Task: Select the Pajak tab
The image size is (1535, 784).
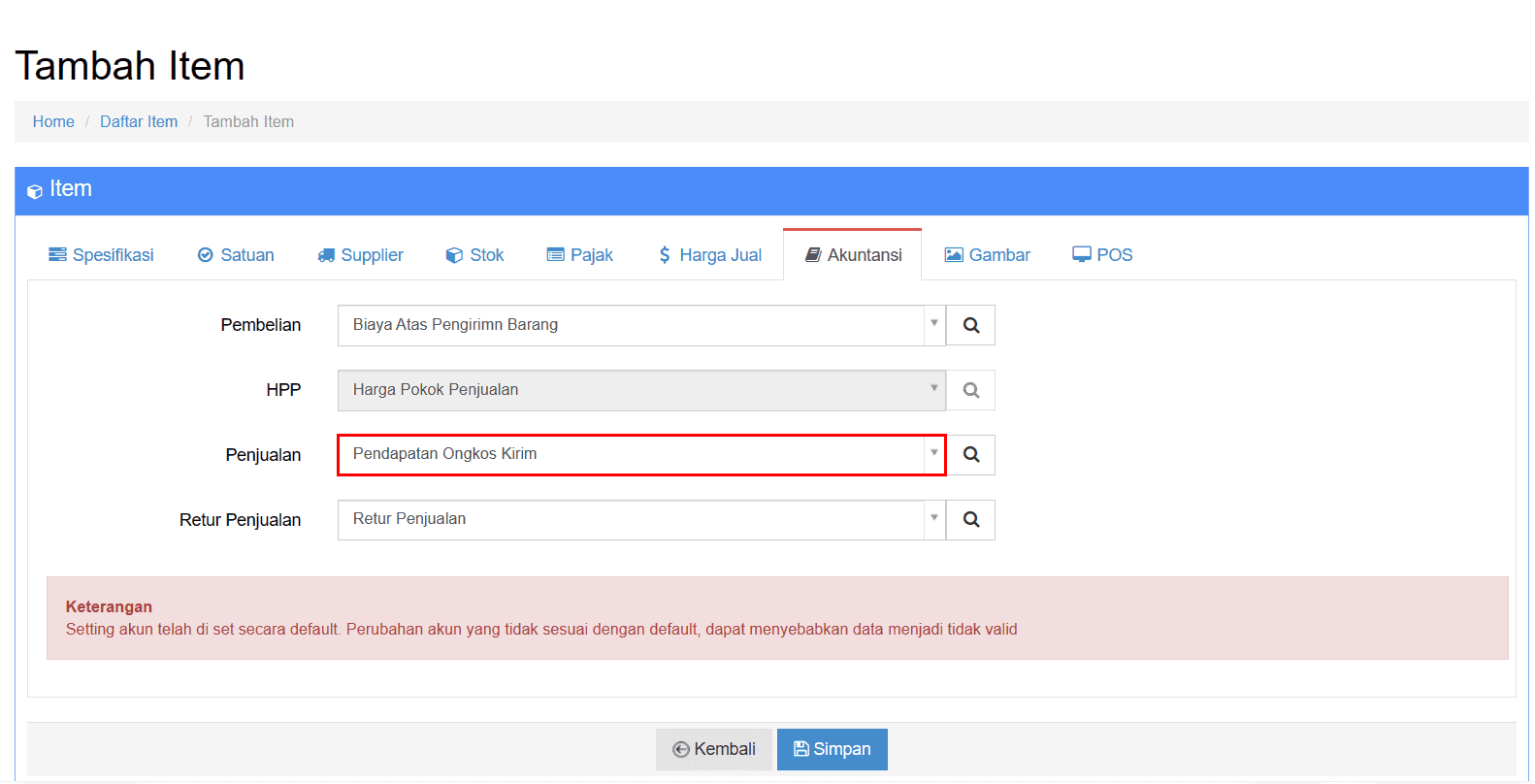Action: [580, 255]
